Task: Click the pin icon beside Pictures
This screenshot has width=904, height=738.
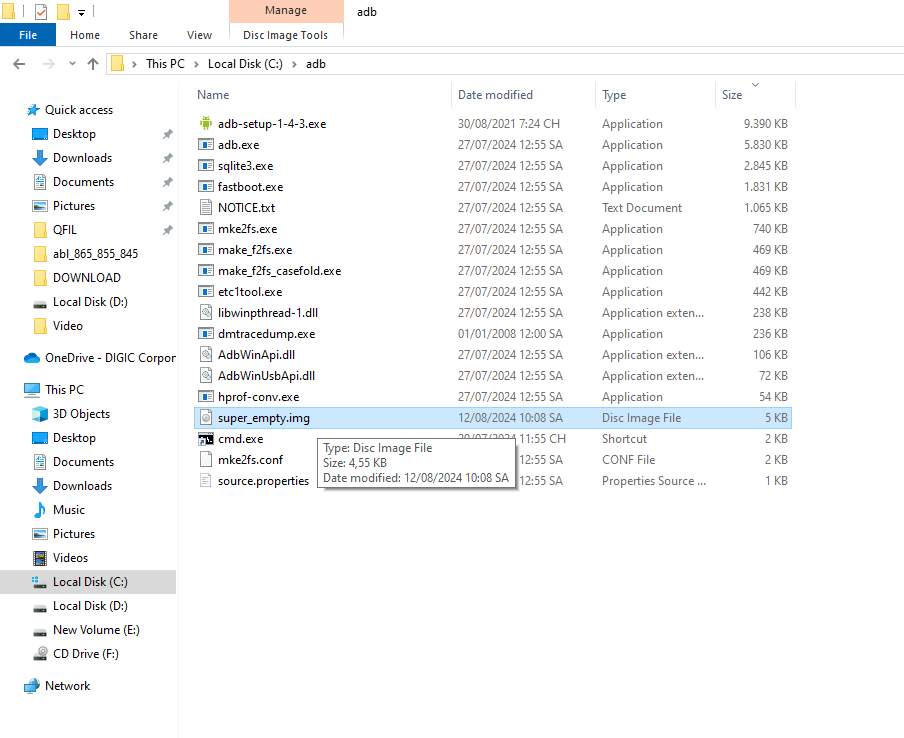Action: (167, 206)
